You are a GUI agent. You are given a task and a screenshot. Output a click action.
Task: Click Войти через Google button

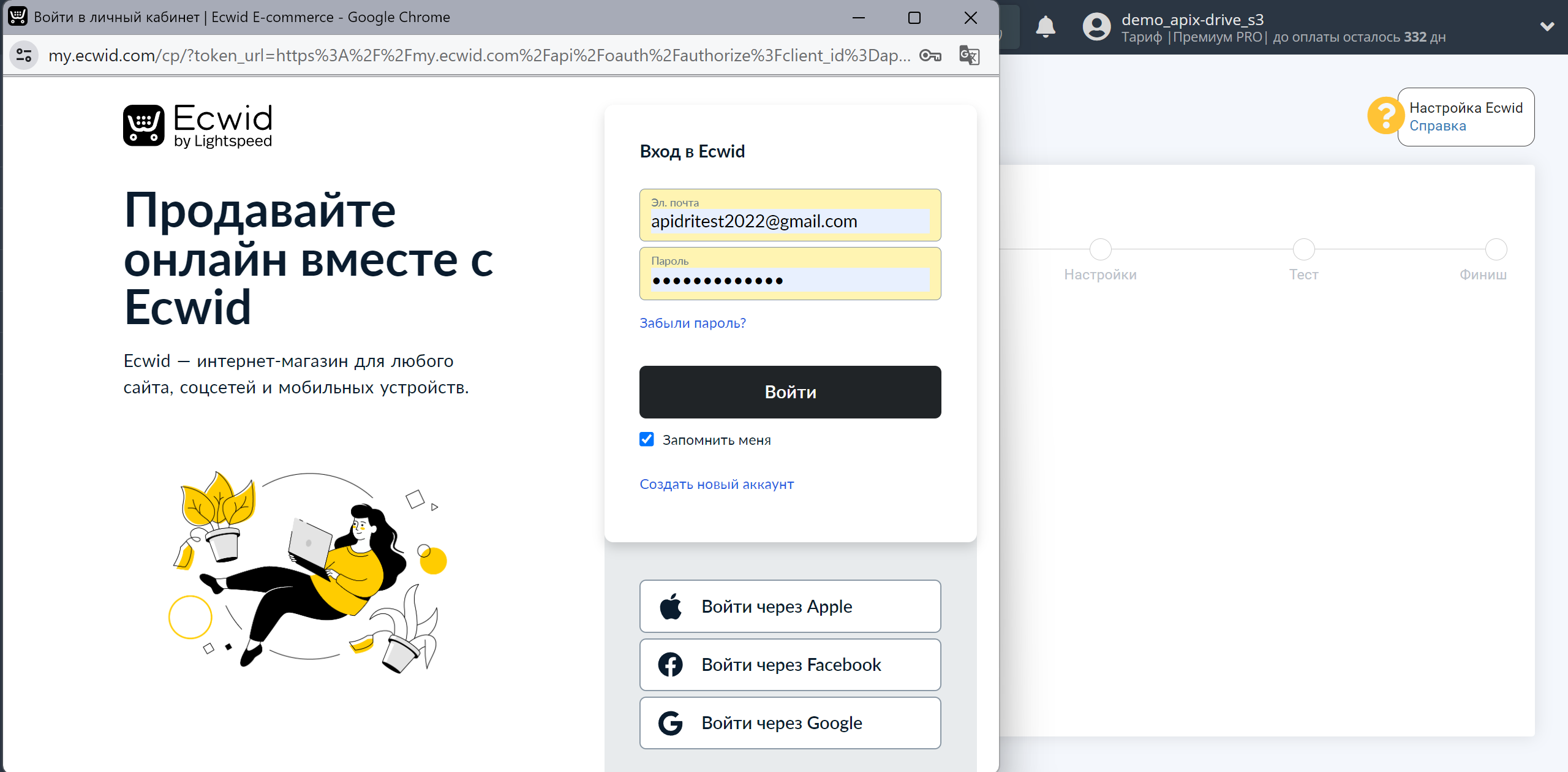(790, 723)
